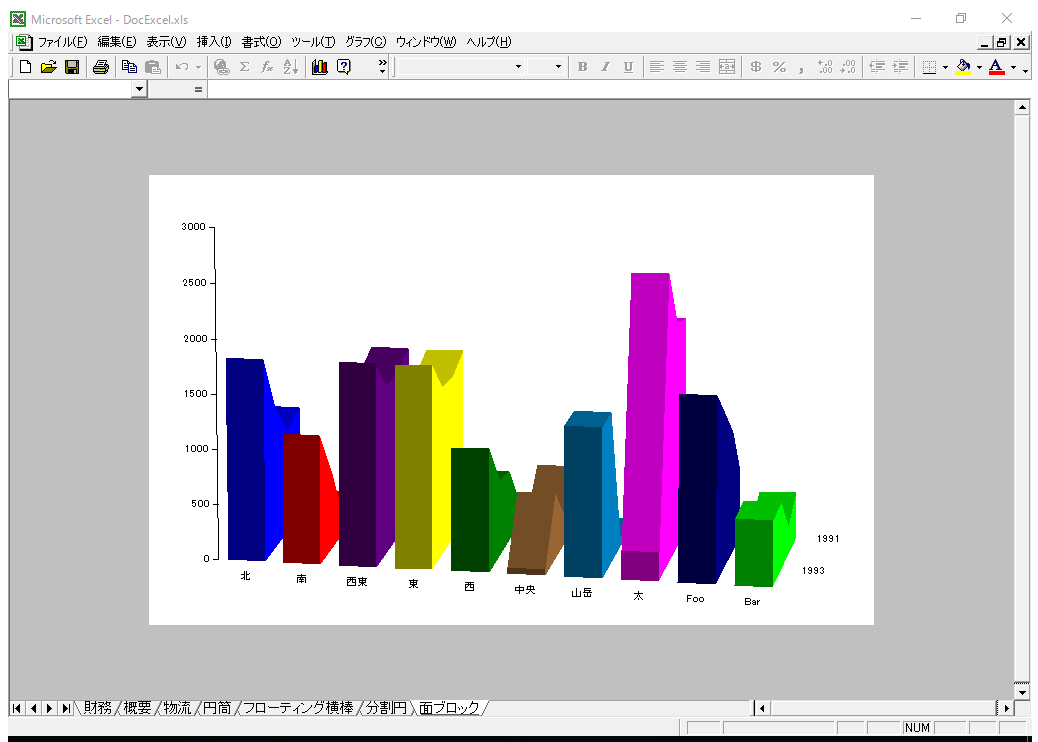Save the workbook with the floppy icon
Image resolution: width=1038 pixels, height=742 pixels.
click(x=72, y=67)
